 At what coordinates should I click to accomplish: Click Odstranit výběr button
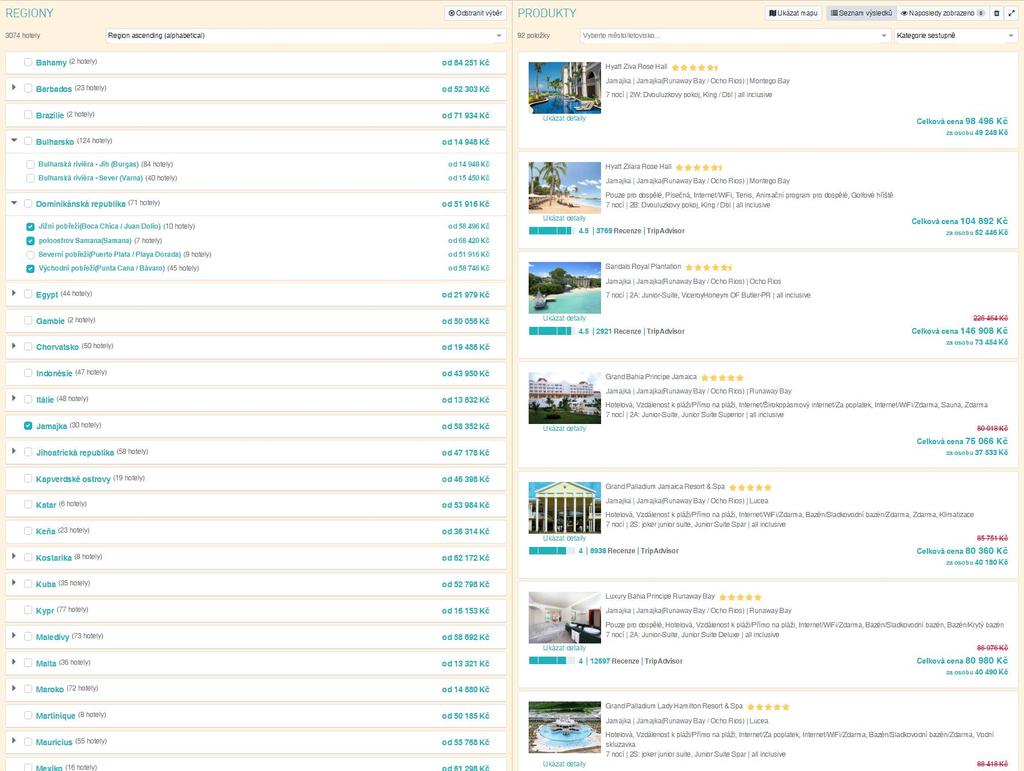pos(475,13)
